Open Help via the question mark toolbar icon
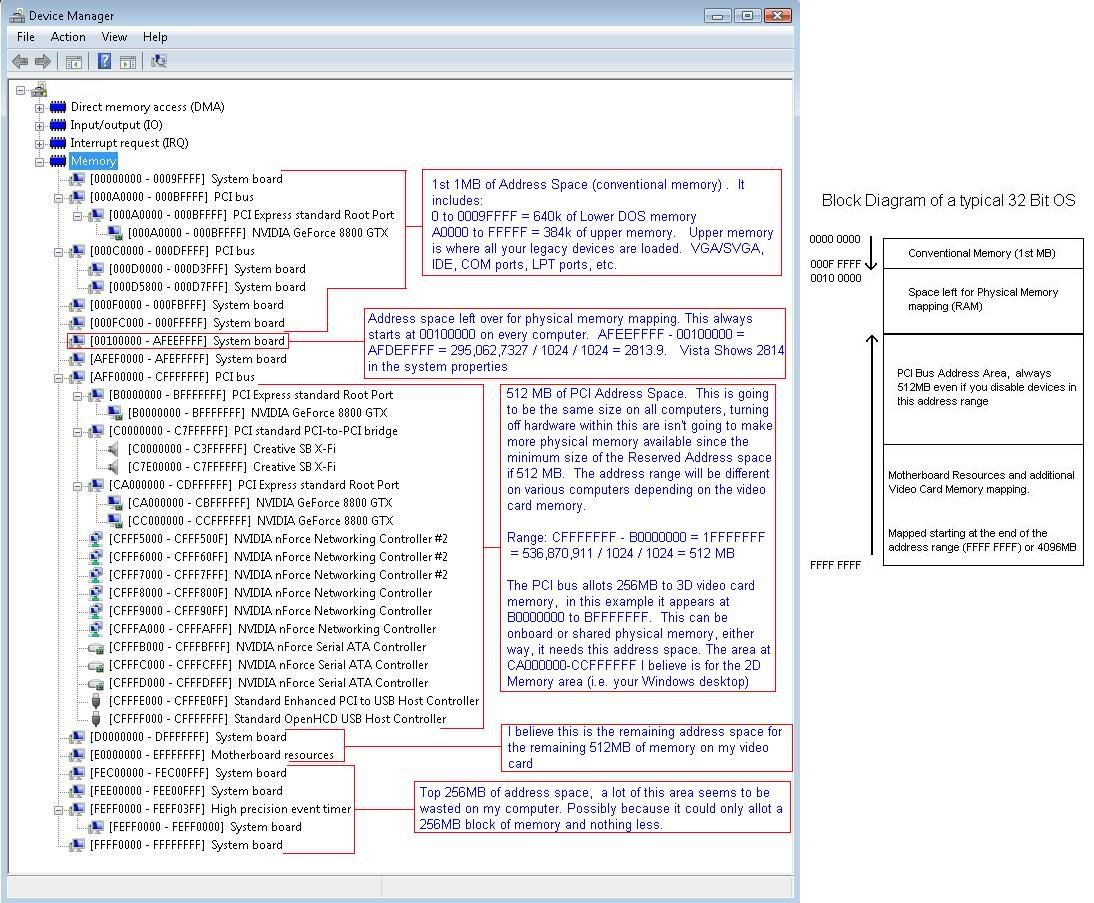 pyautogui.click(x=104, y=61)
